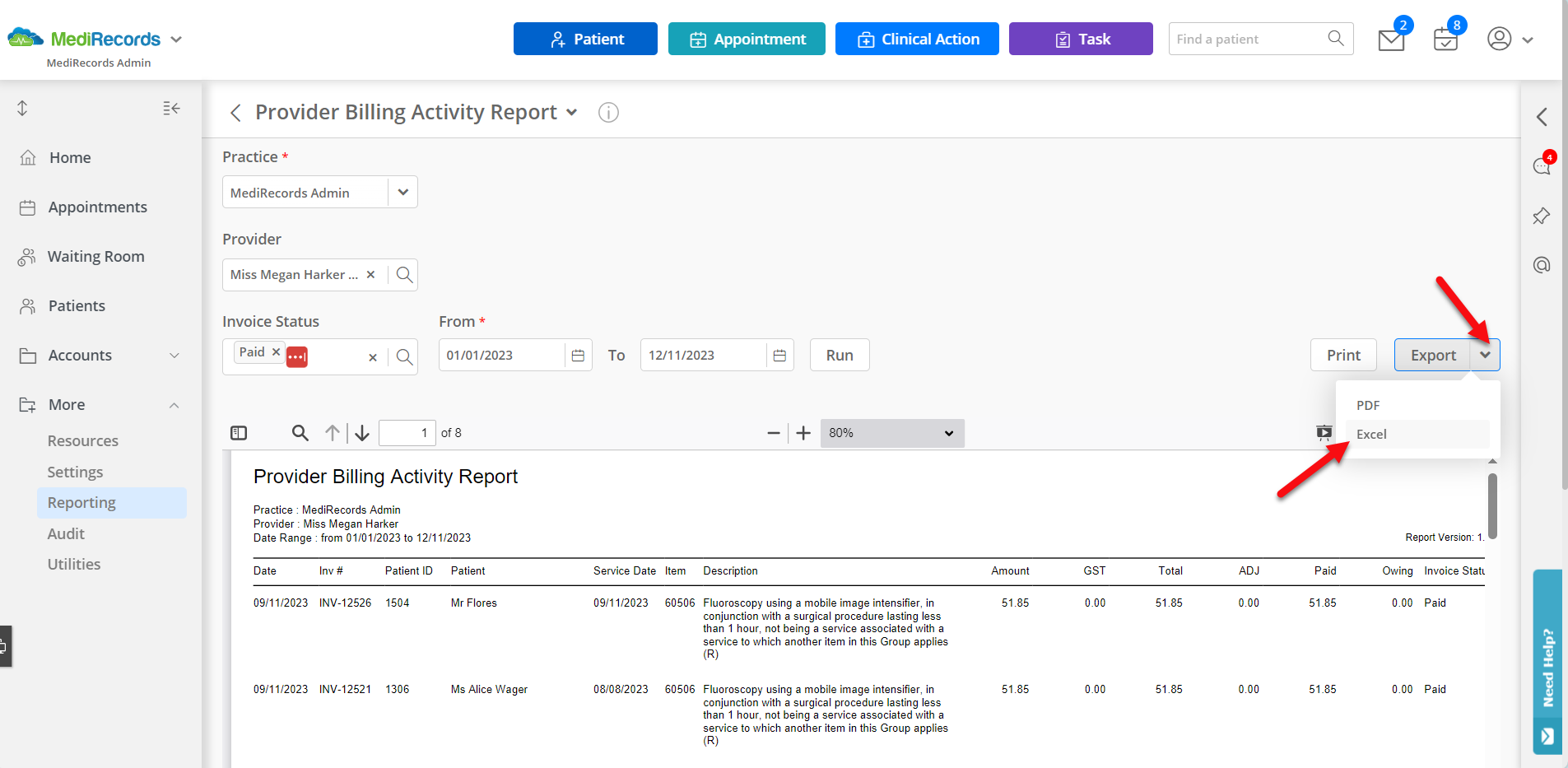Export report as PDF
Image resolution: width=1568 pixels, height=768 pixels.
click(1417, 405)
